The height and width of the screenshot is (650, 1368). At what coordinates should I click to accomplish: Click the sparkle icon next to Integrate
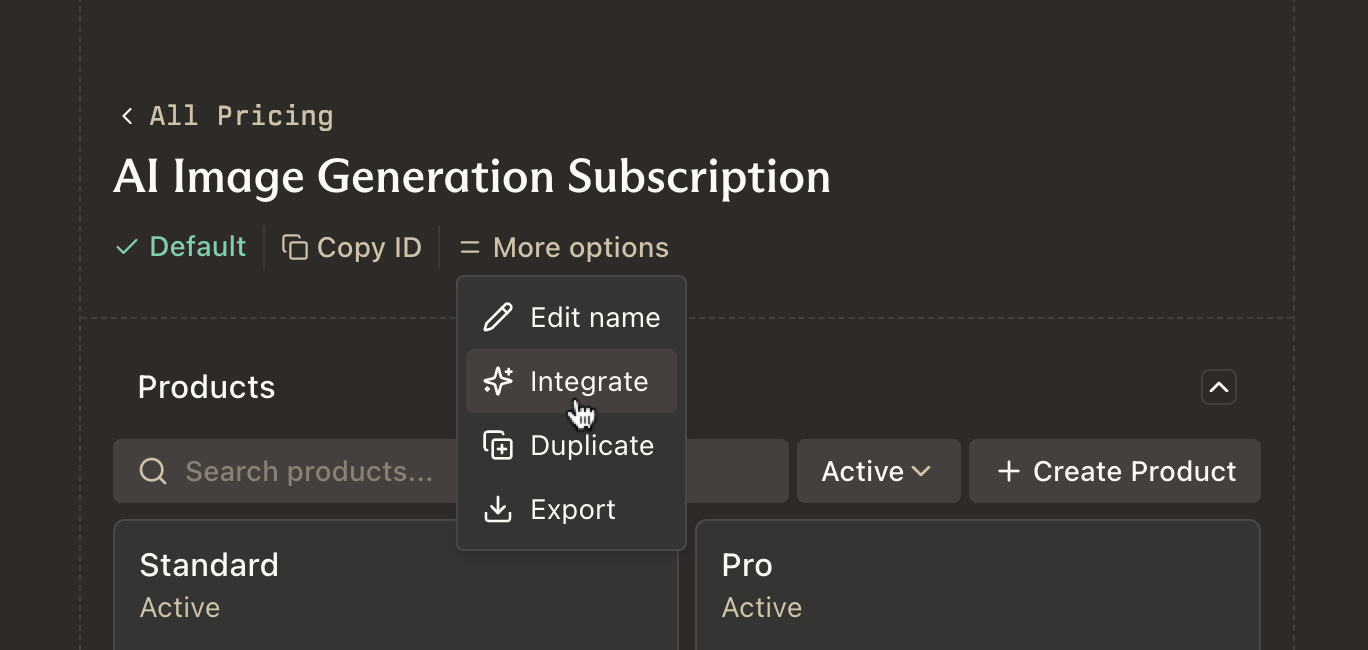click(x=498, y=381)
